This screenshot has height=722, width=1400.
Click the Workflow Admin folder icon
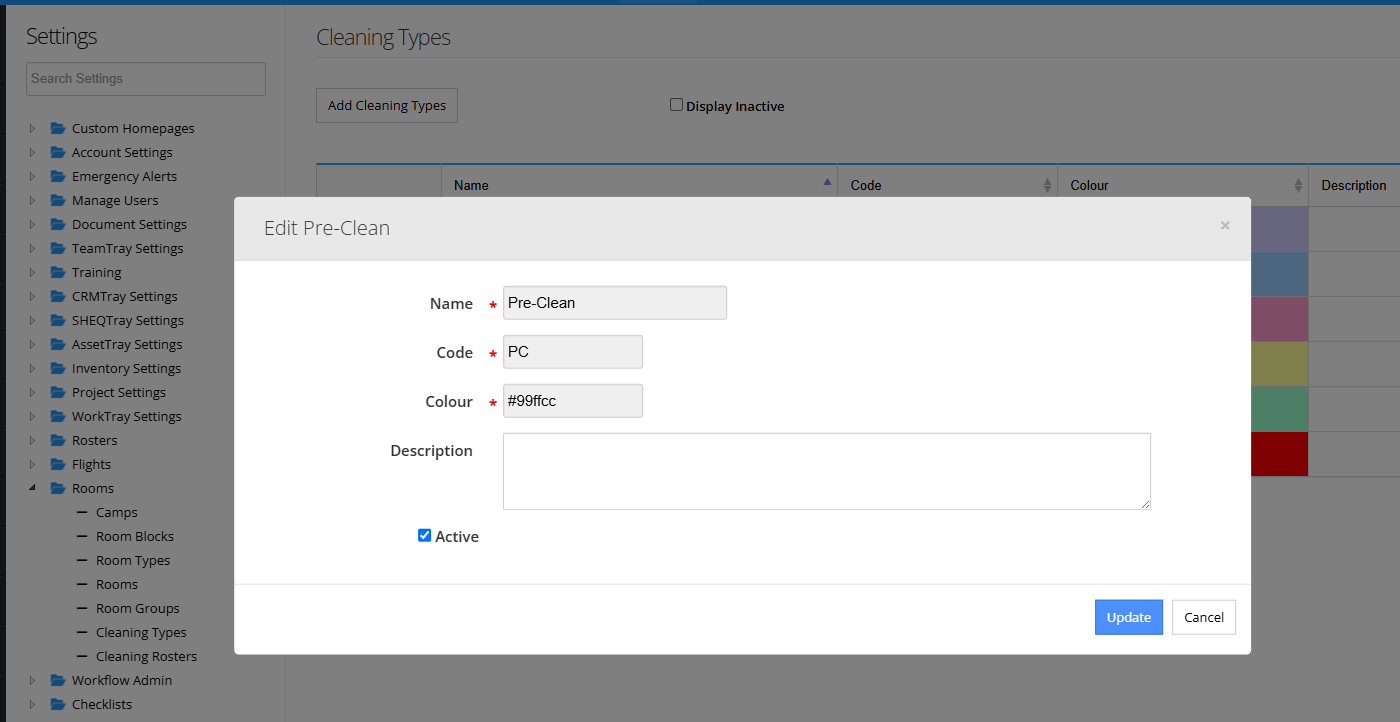(x=58, y=680)
